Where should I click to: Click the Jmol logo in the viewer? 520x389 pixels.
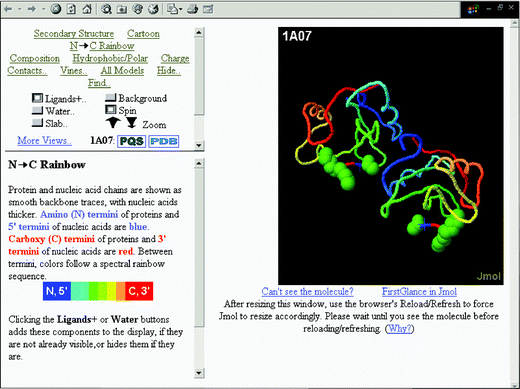tap(488, 276)
